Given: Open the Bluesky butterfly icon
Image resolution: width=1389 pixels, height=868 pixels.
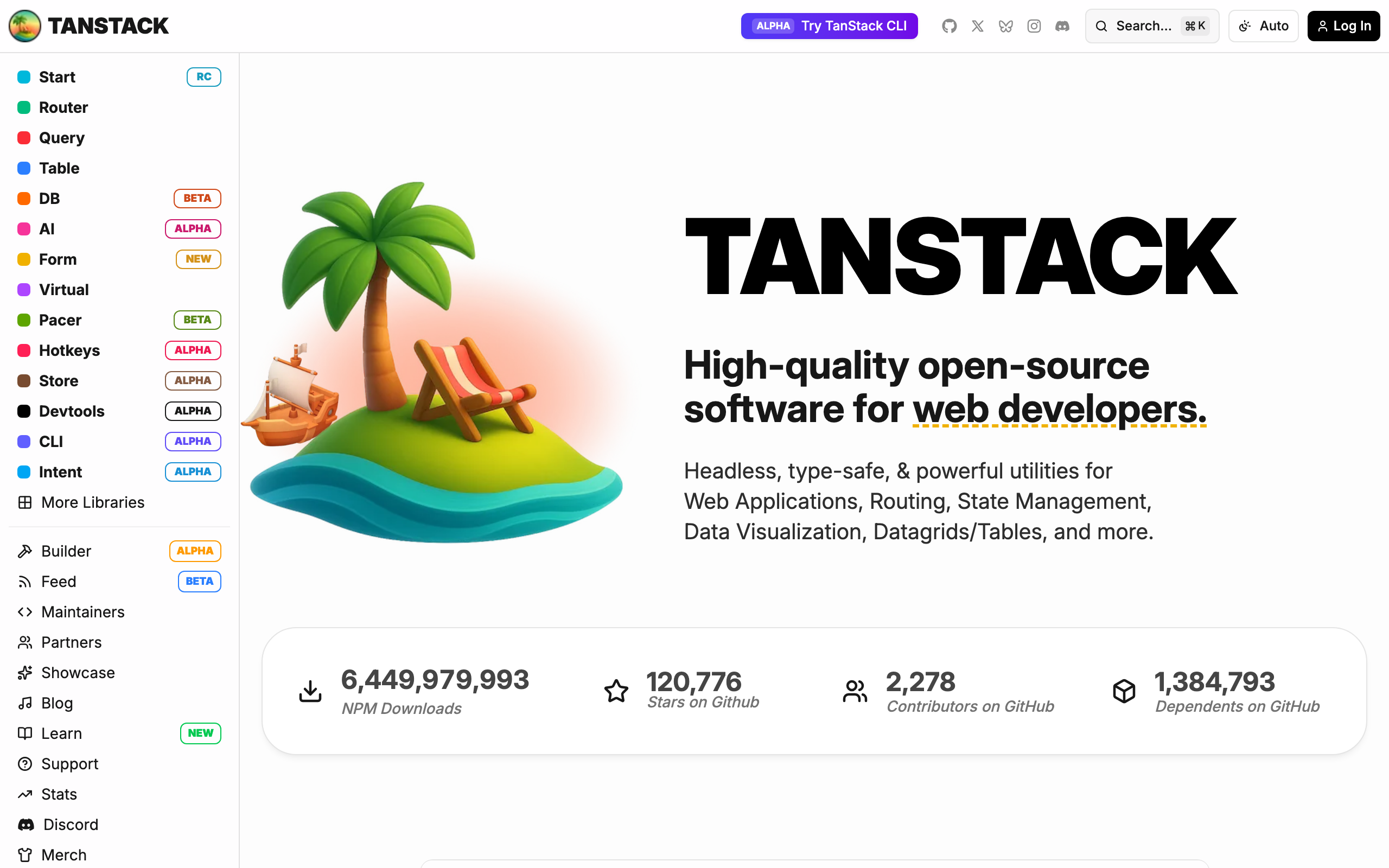Looking at the screenshot, I should pos(1005,26).
